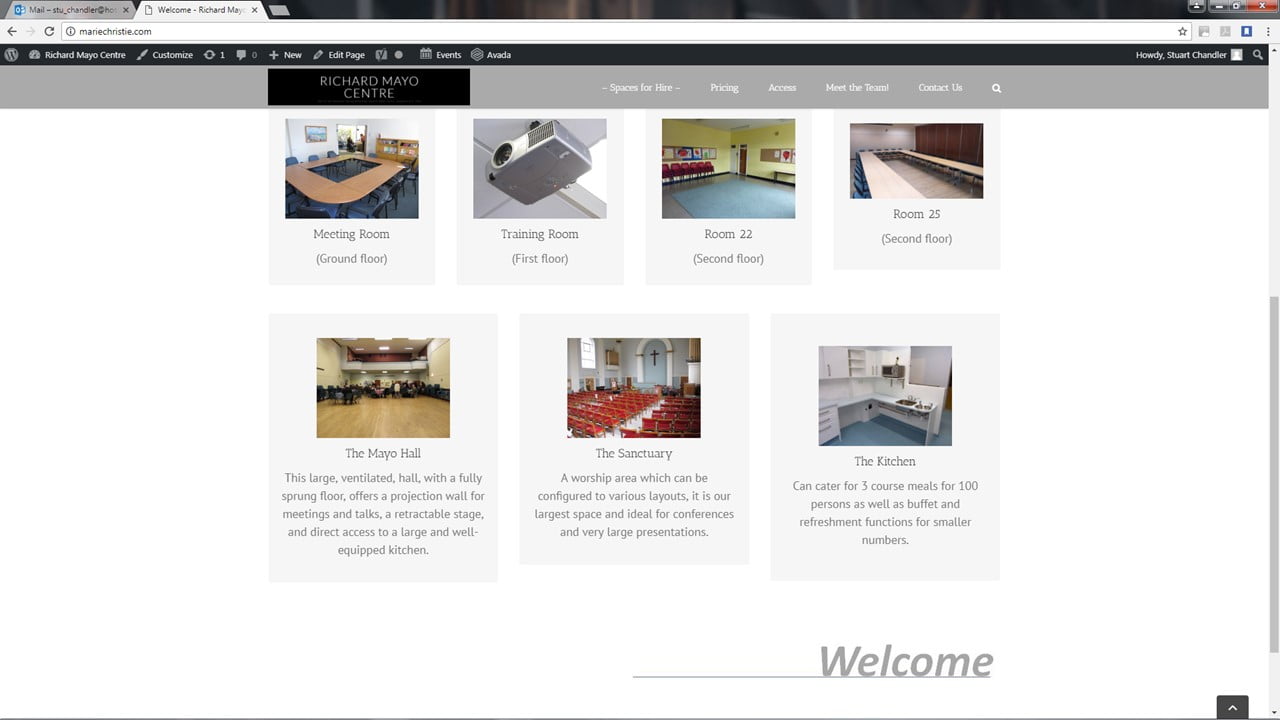The width and height of the screenshot is (1280, 720).
Task: Open the Customize link
Action: click(x=165, y=55)
